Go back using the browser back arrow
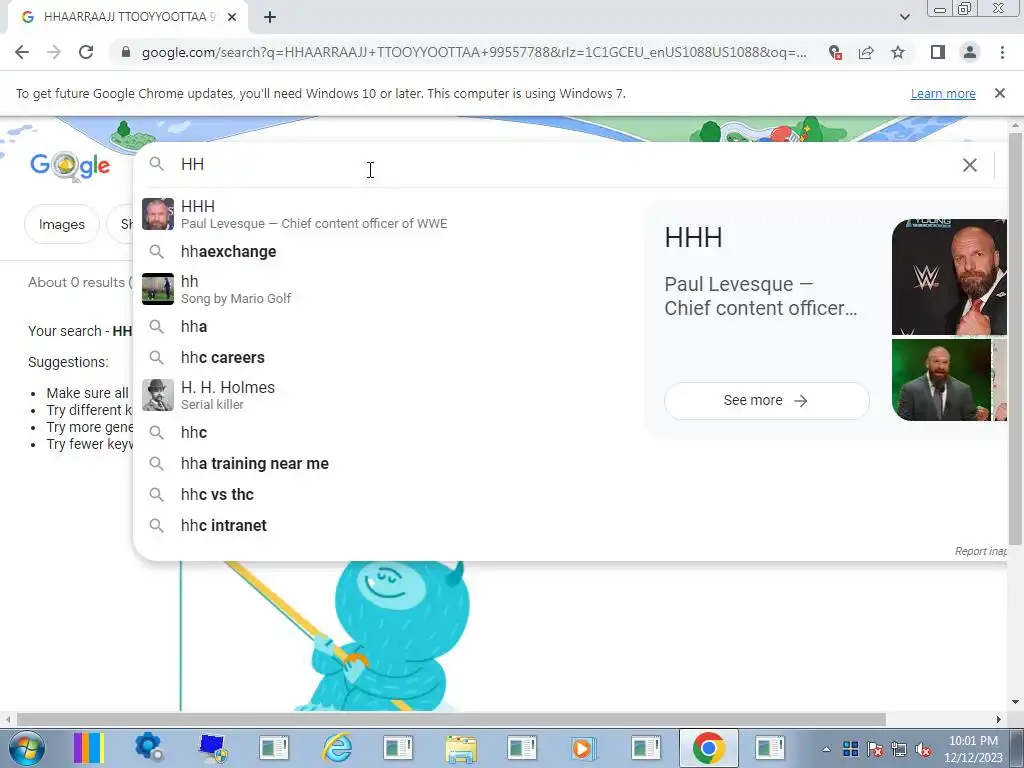The image size is (1024, 768). click(x=22, y=52)
